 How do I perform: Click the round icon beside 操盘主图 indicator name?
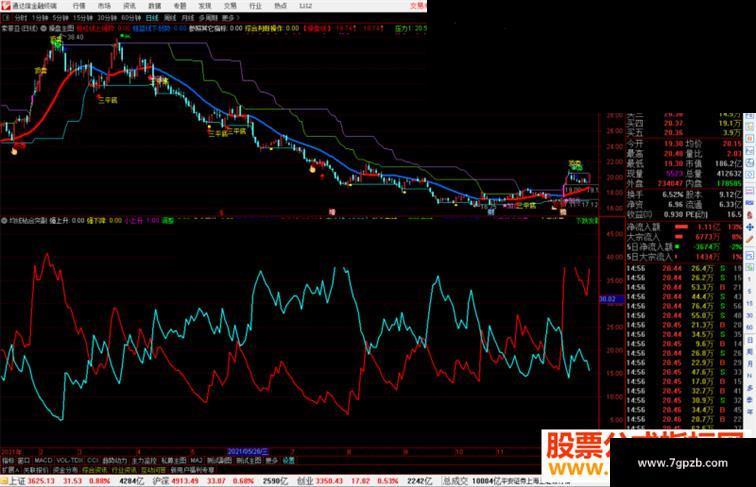coord(43,28)
